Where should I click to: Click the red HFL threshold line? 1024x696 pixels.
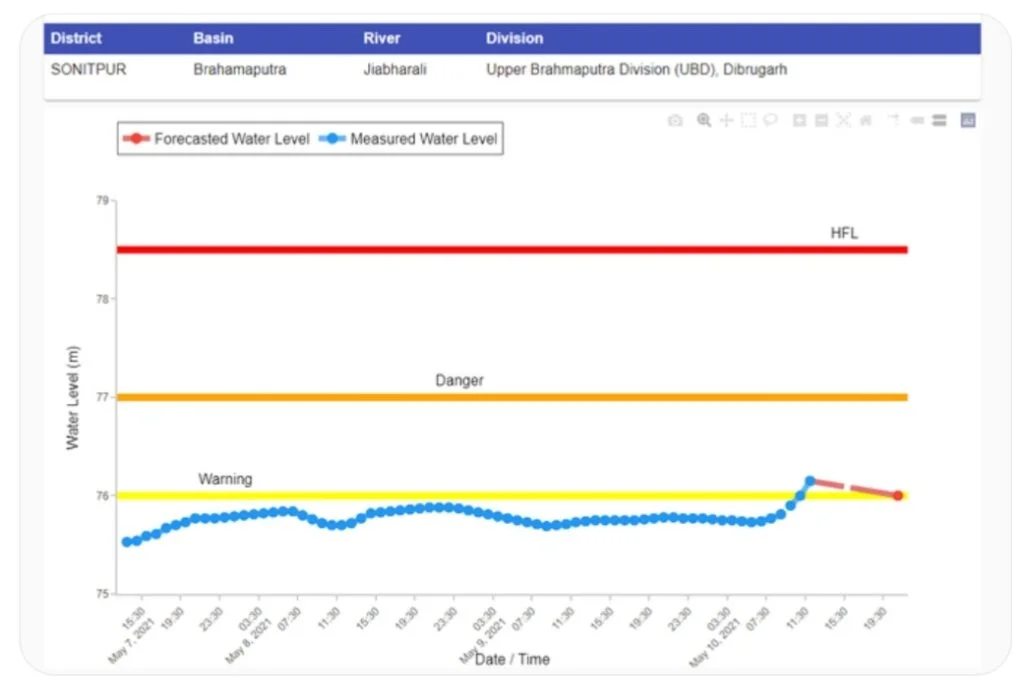[512, 249]
